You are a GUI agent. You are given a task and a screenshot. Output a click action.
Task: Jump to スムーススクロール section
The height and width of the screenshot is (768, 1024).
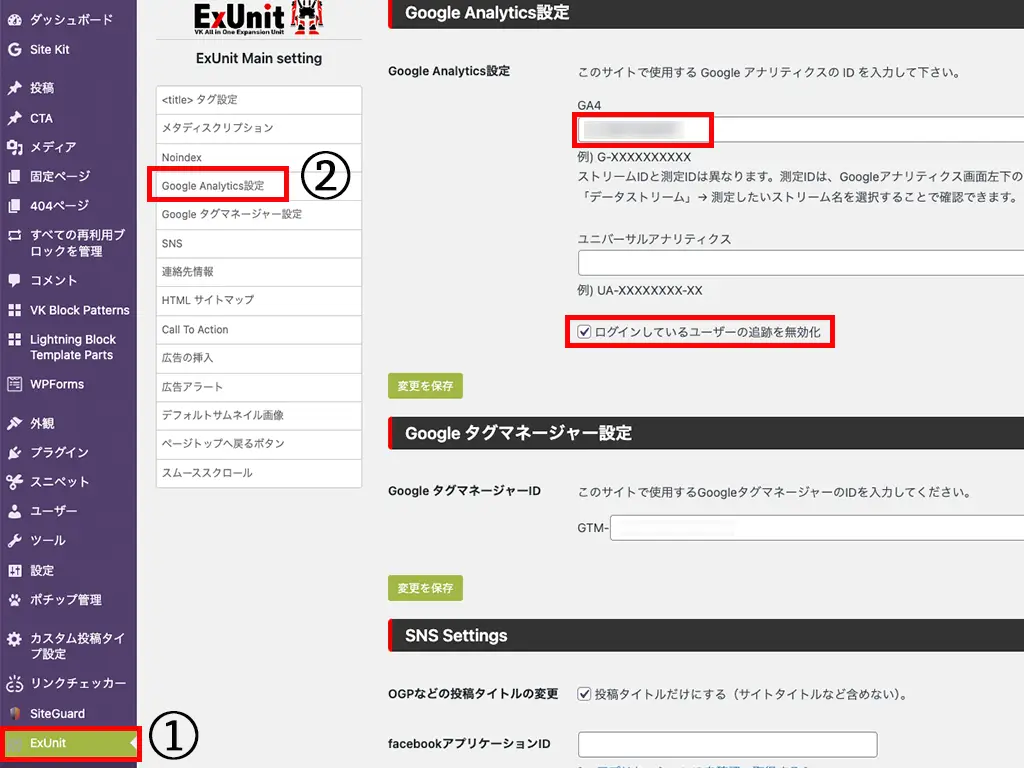click(x=259, y=473)
